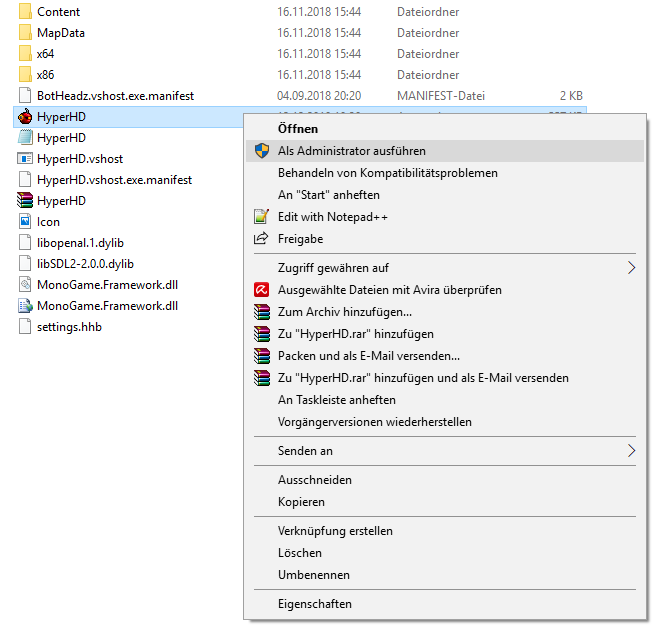Select the Freigabe menu entry

tap(445, 239)
